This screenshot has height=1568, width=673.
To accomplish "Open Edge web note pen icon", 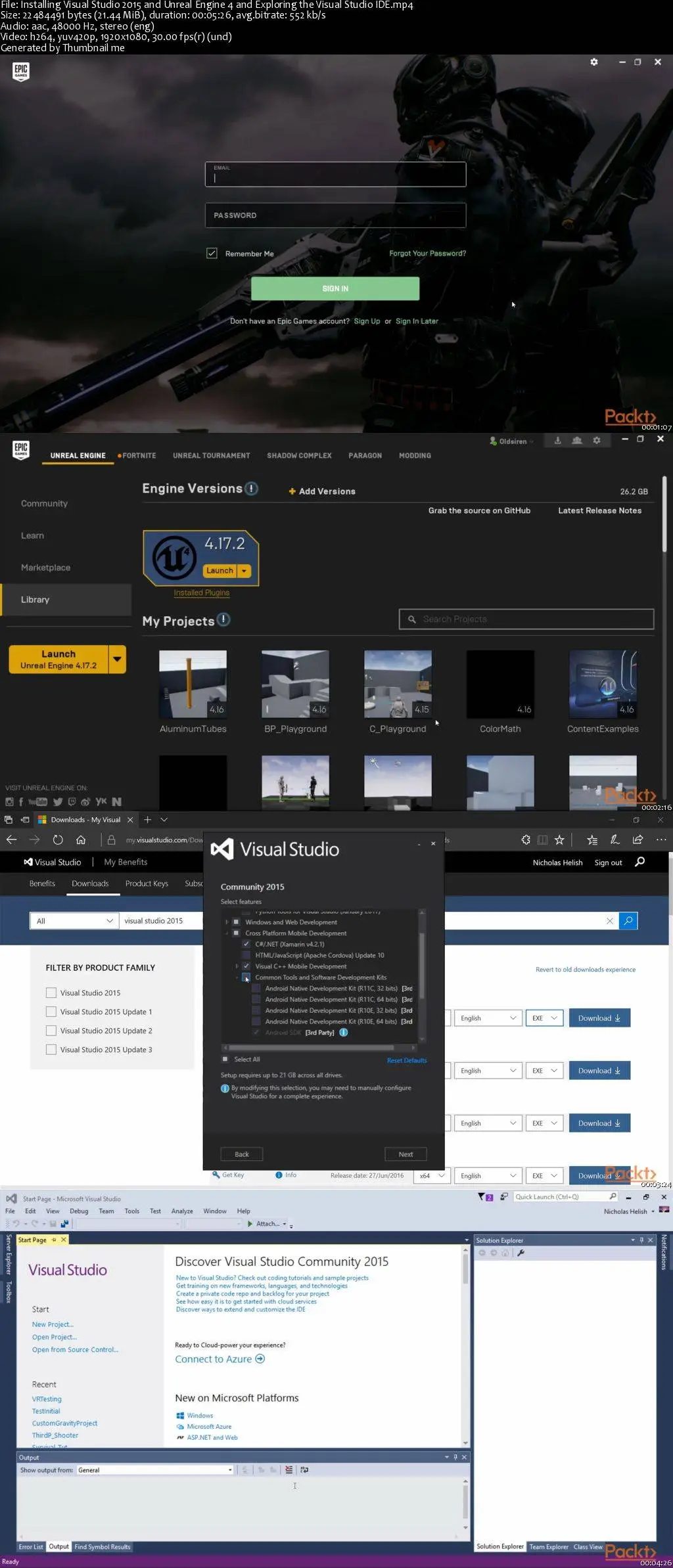I will (615, 840).
